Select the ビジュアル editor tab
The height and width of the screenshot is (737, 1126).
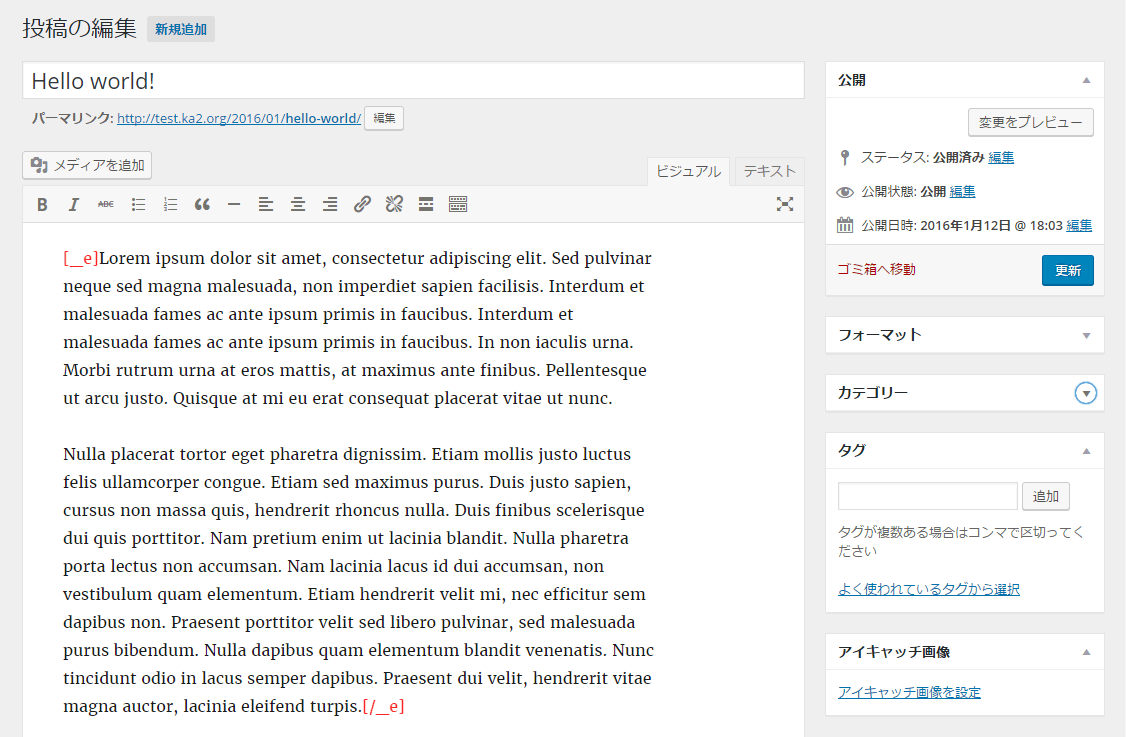pos(688,171)
